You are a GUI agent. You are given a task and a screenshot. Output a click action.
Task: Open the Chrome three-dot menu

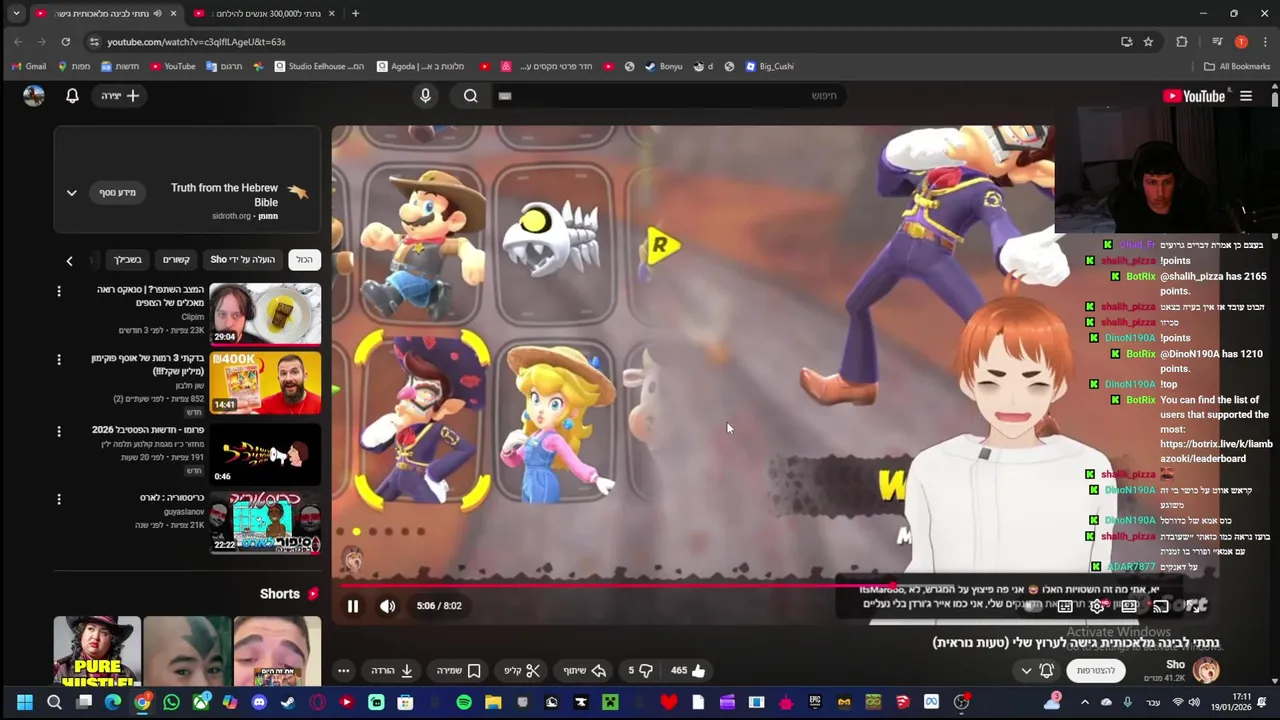click(x=1265, y=42)
